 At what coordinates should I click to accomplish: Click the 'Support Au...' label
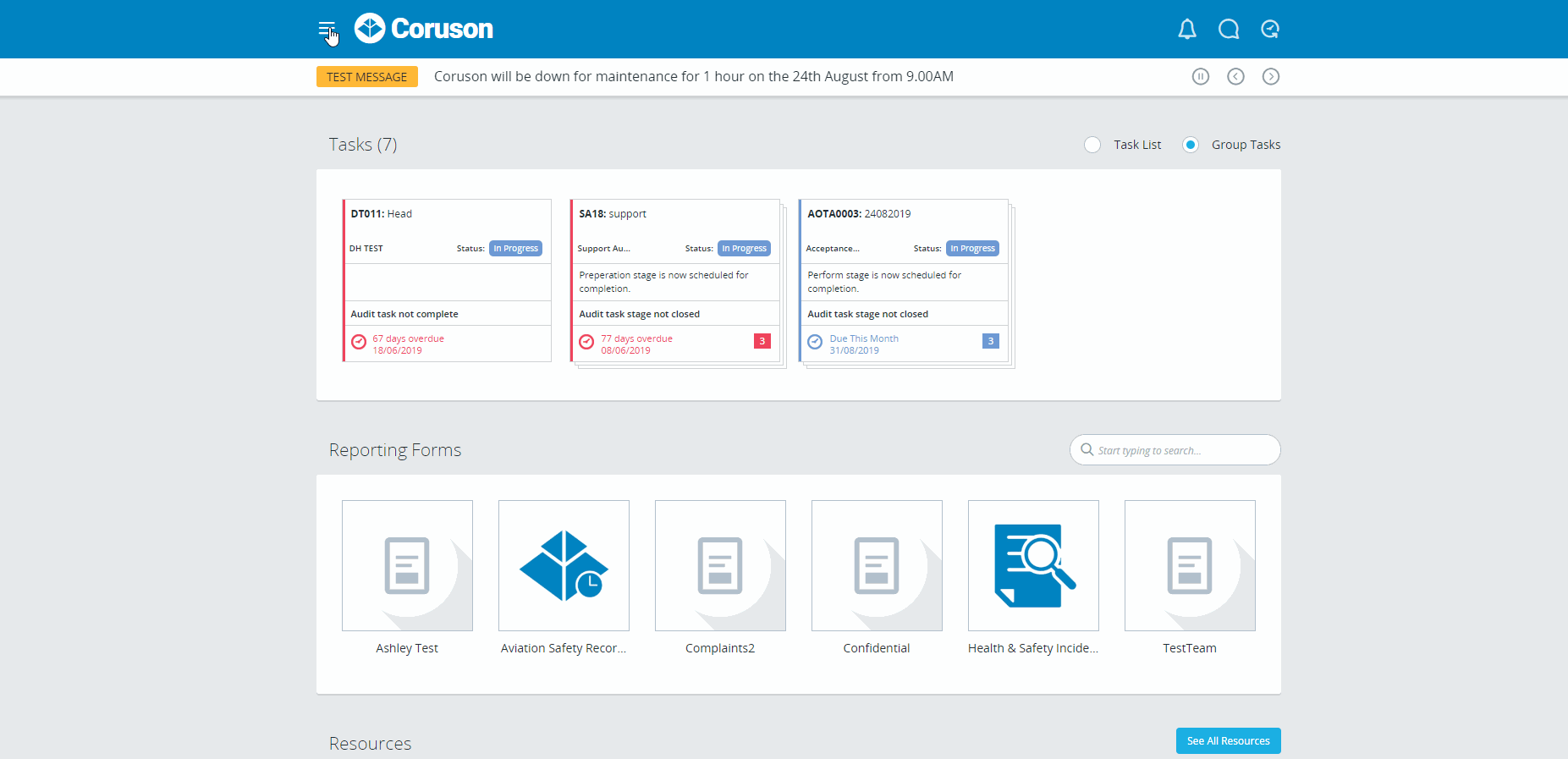603,249
